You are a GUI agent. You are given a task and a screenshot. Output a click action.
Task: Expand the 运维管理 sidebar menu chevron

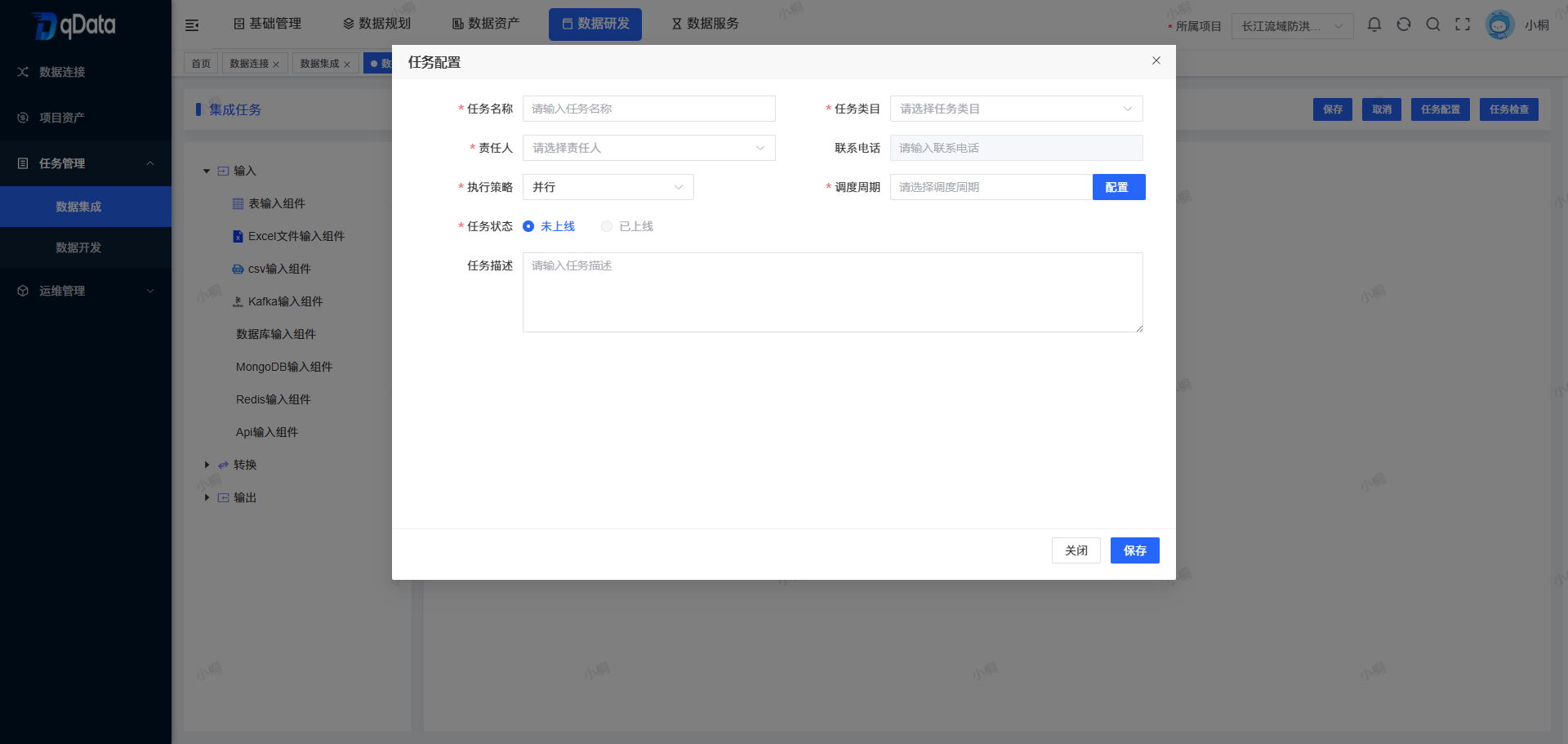150,291
